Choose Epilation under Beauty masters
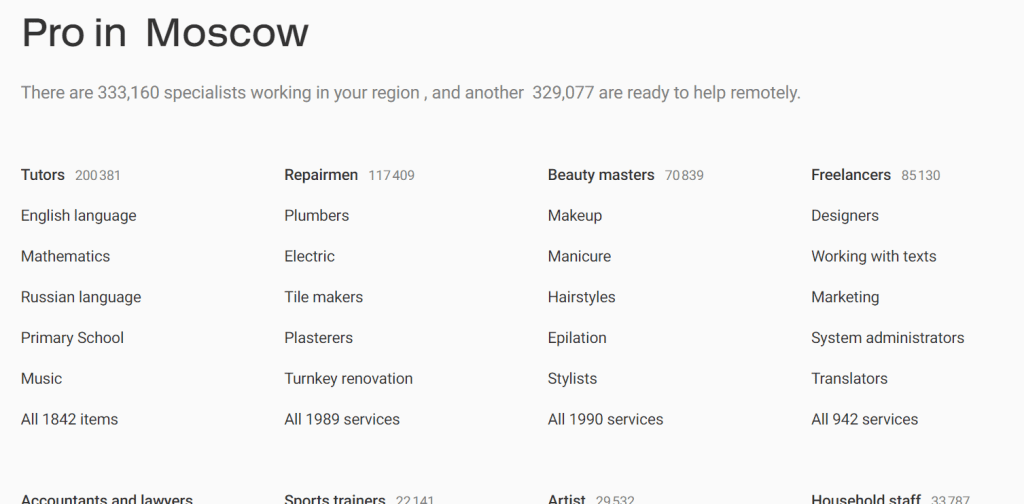Screen dimensions: 1024x504 coord(577,338)
